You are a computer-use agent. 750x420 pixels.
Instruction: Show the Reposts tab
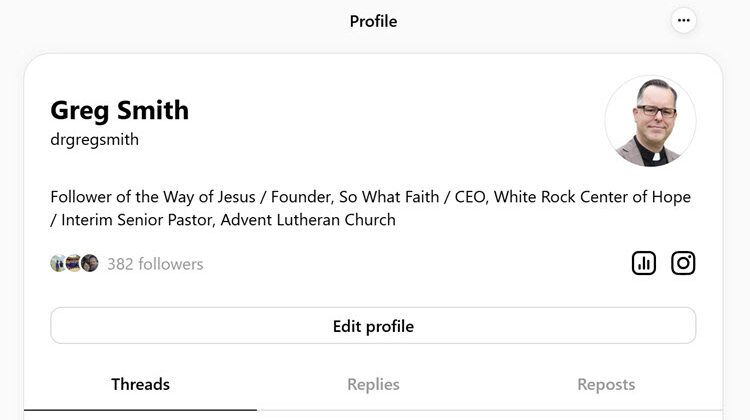[606, 384]
